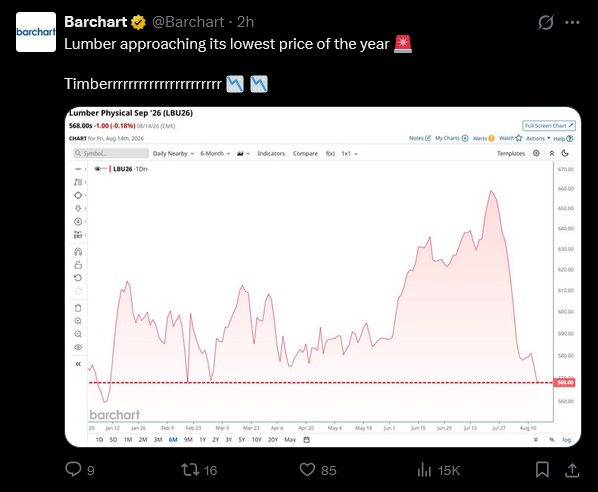The height and width of the screenshot is (492, 598).
Task: Open the 1x1 grid layout dropdown
Action: click(x=349, y=153)
